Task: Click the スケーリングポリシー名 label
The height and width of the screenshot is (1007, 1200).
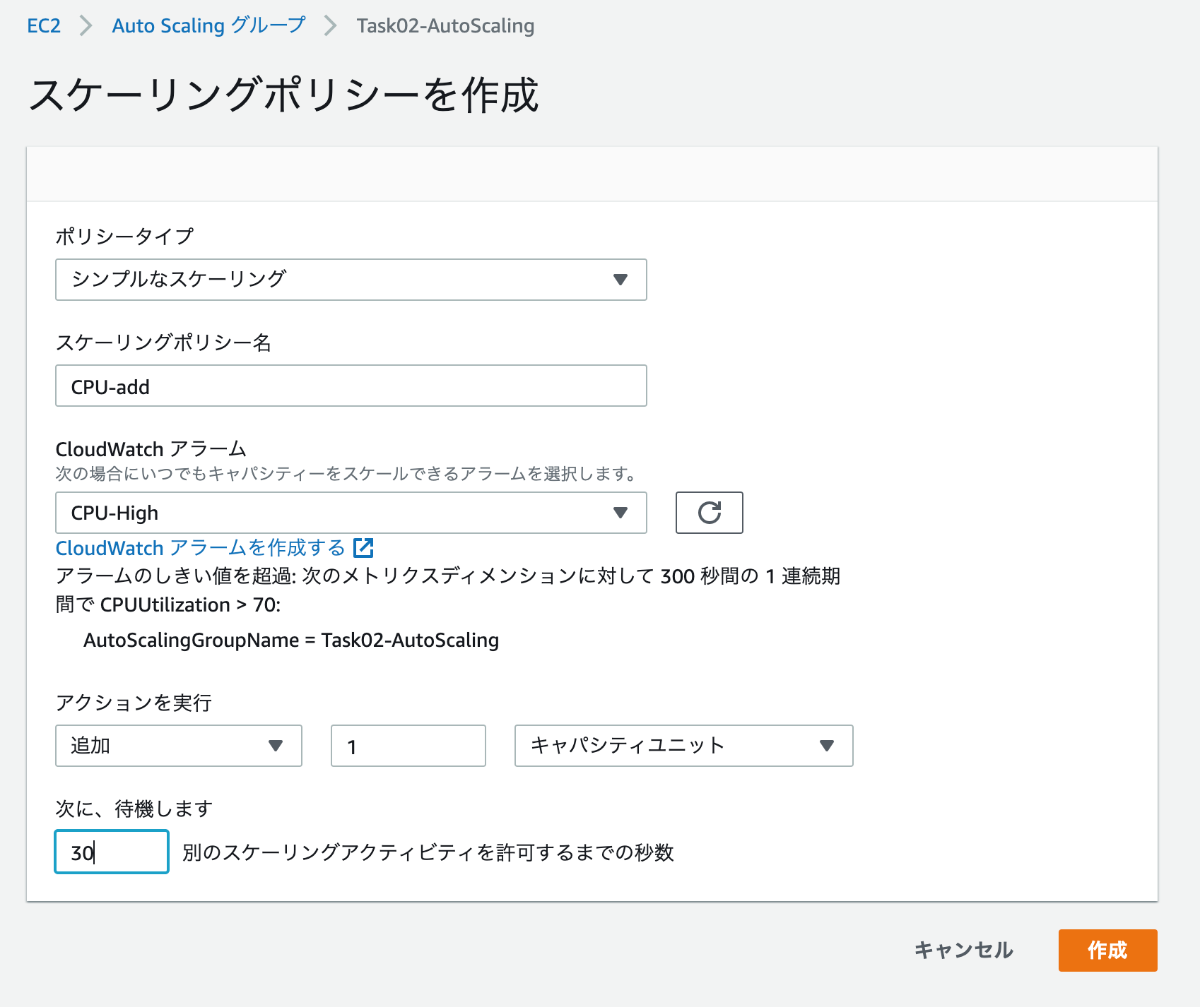Action: click(x=164, y=343)
